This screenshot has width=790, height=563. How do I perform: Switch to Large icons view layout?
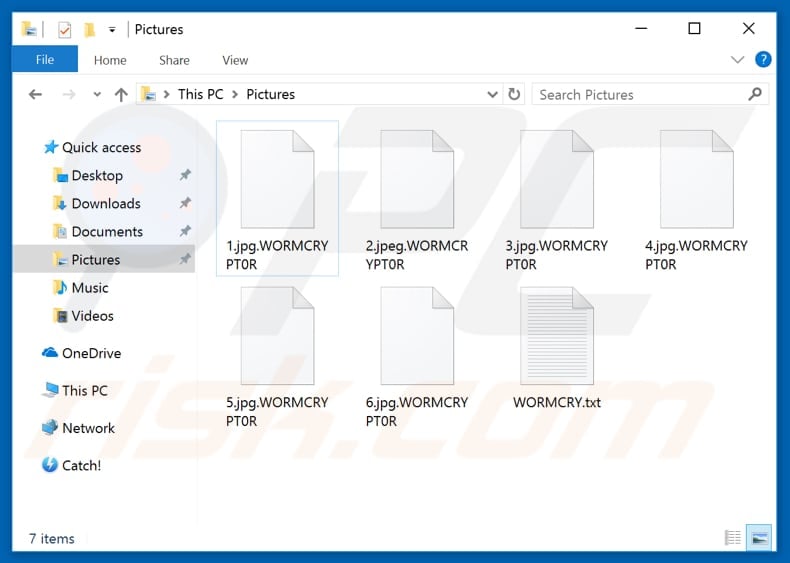pyautogui.click(x=759, y=538)
